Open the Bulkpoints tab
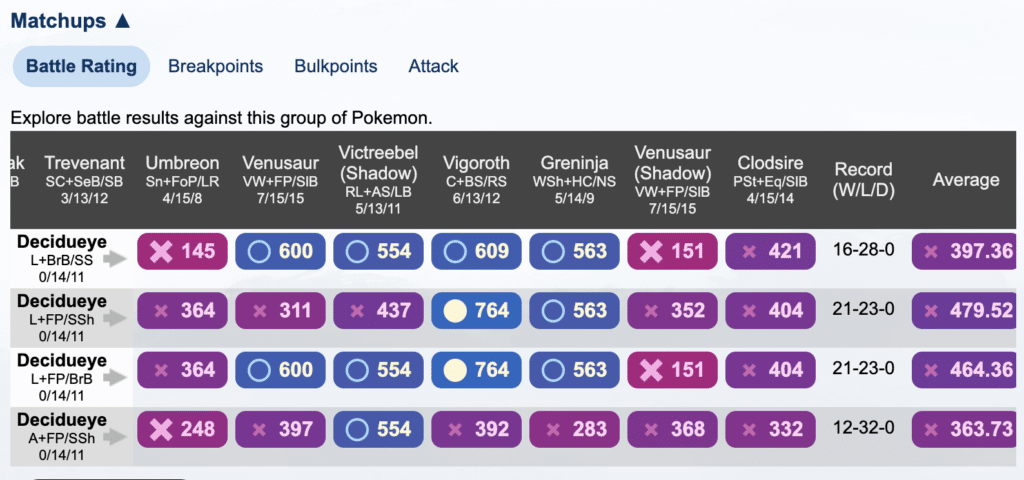1024x480 pixels. tap(336, 66)
